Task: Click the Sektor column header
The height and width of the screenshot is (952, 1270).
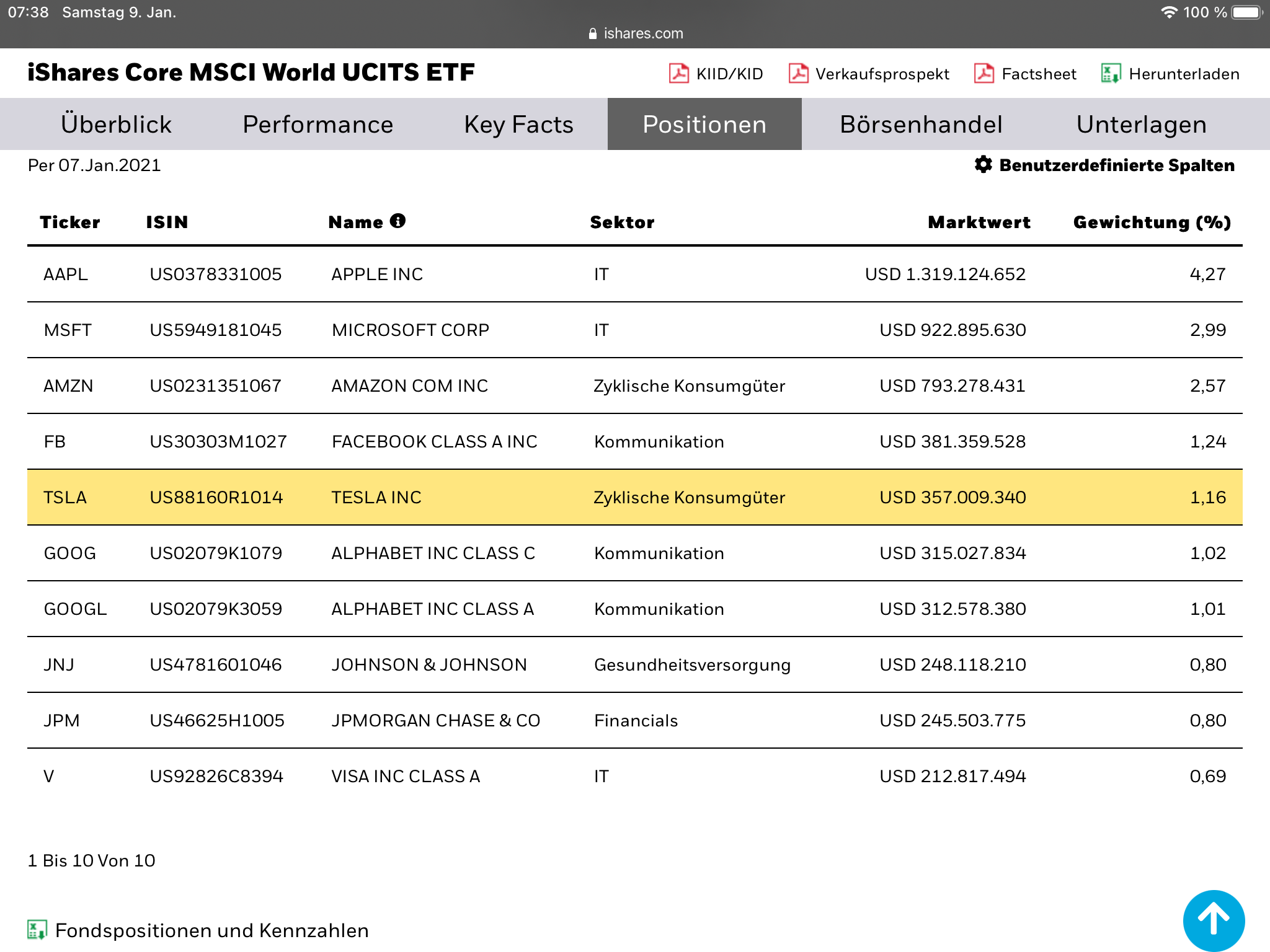Action: (622, 222)
